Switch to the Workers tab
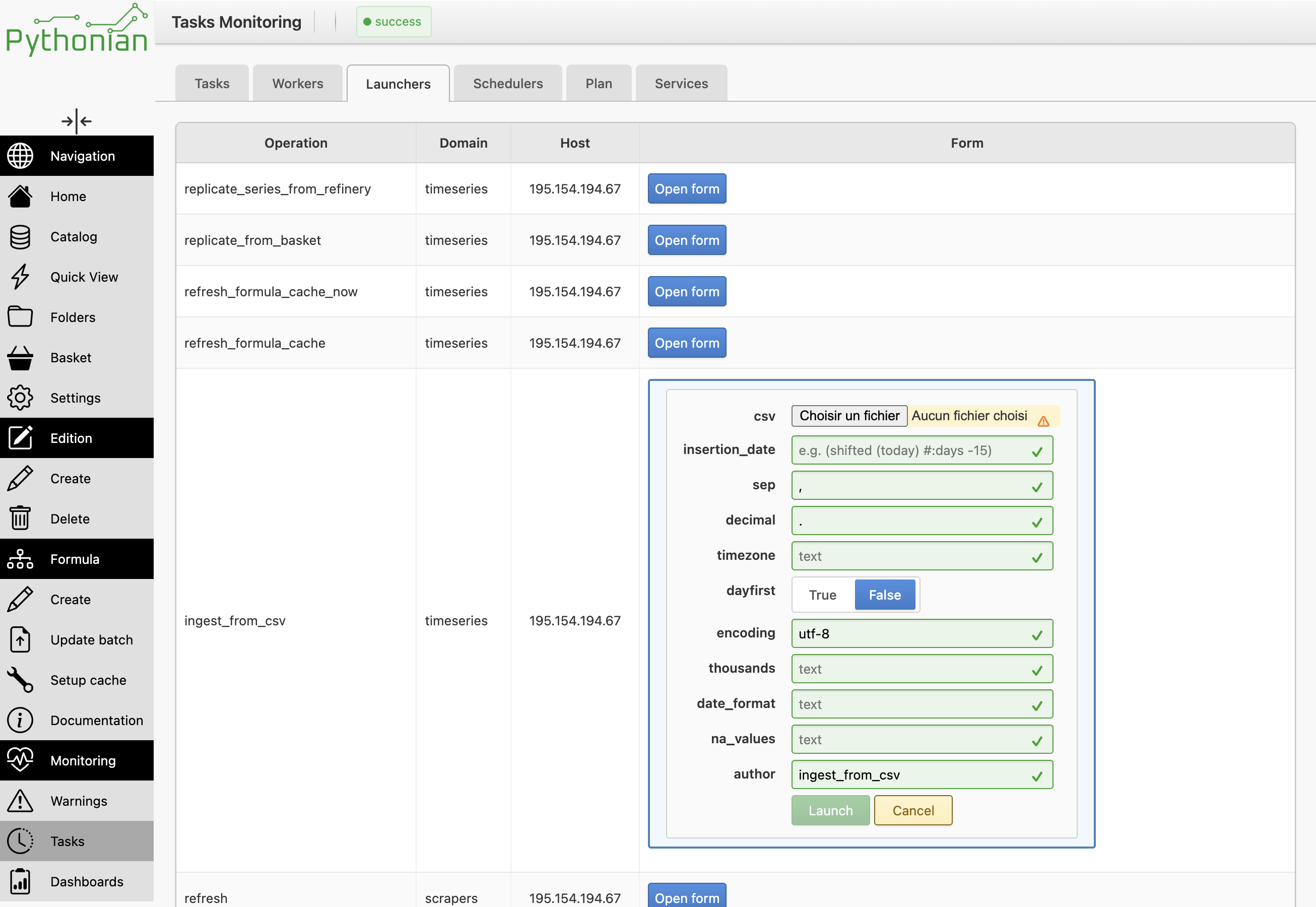 [298, 84]
